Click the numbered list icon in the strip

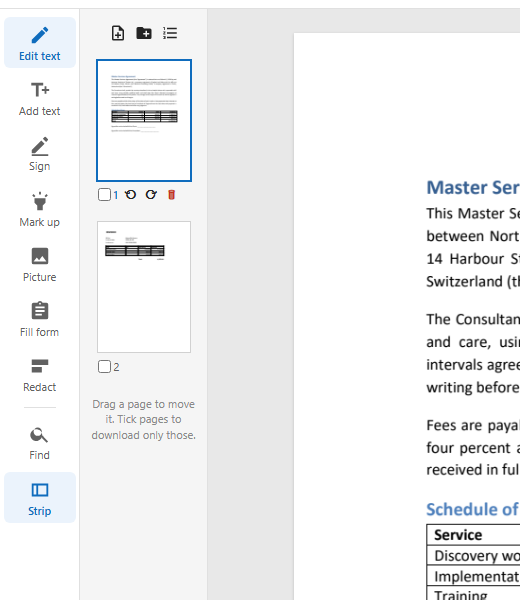(170, 33)
